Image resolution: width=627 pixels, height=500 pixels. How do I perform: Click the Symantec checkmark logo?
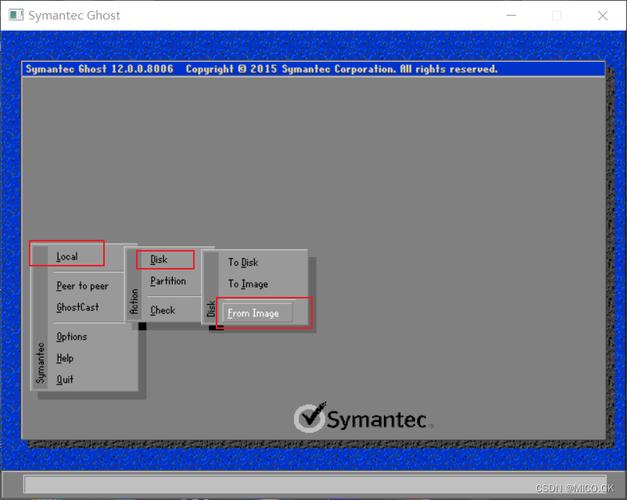(310, 417)
